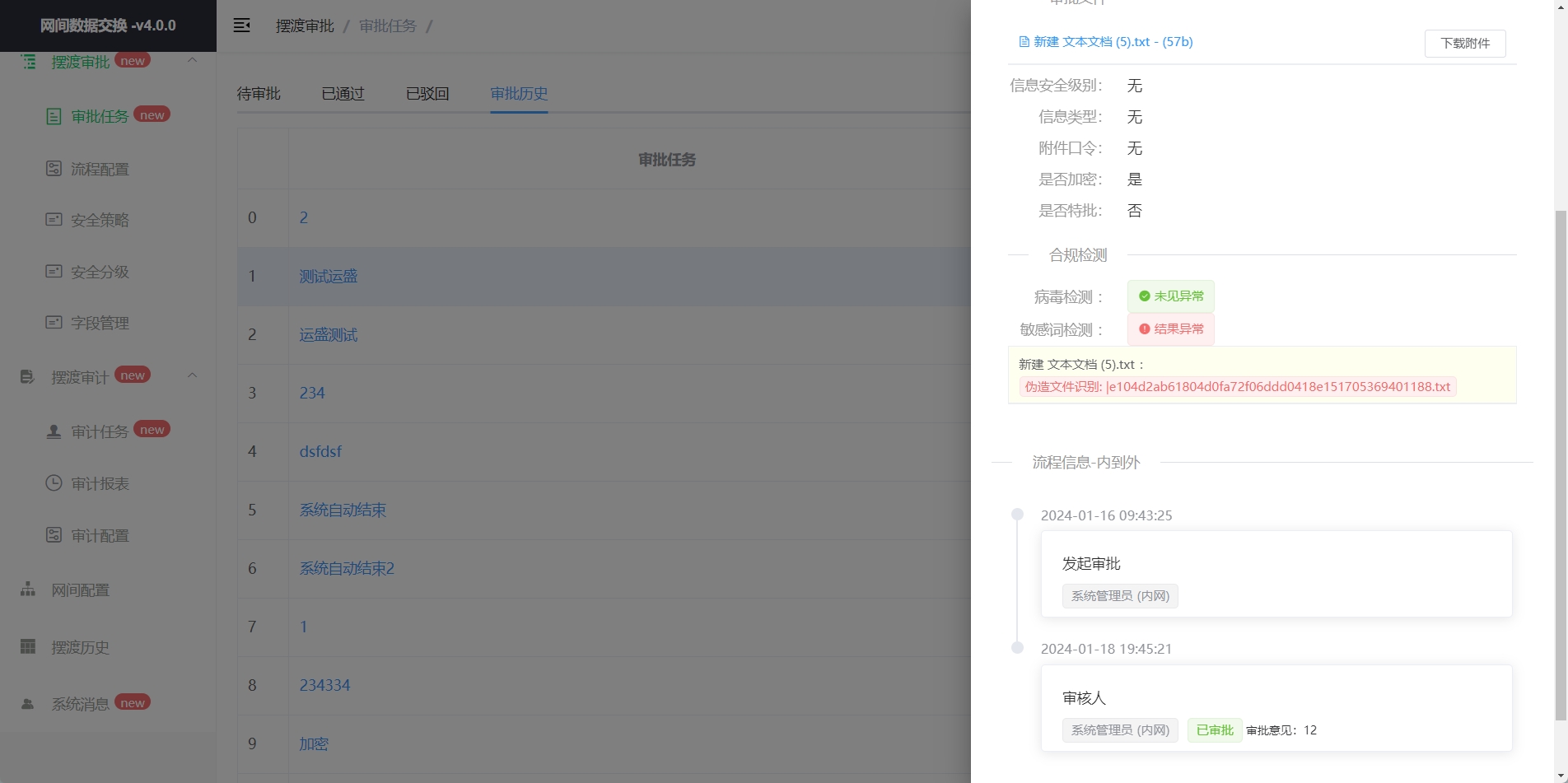
Task: Switch to the 待审批 tab
Action: pyautogui.click(x=259, y=94)
